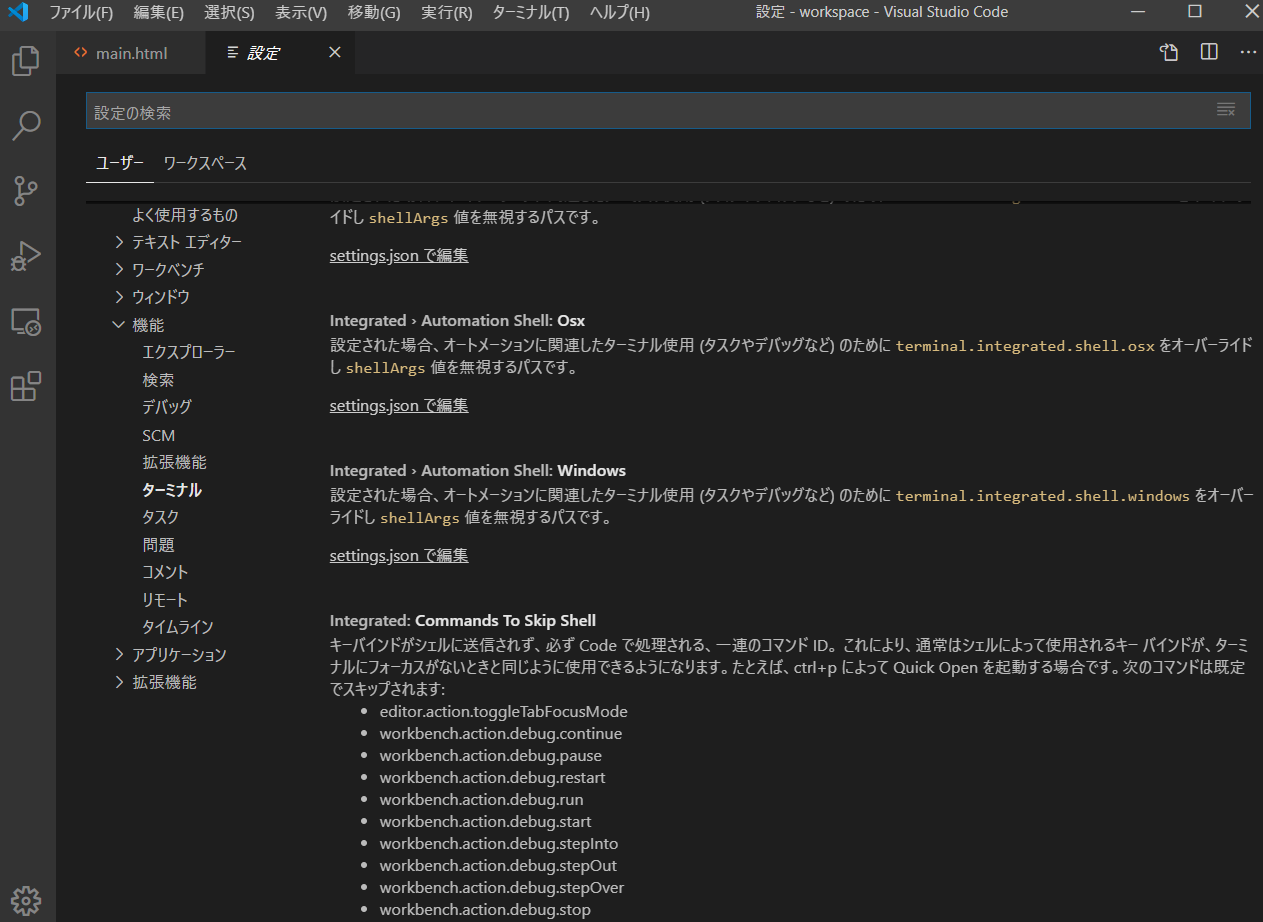Open the ターミナル(T) menu

point(531,12)
